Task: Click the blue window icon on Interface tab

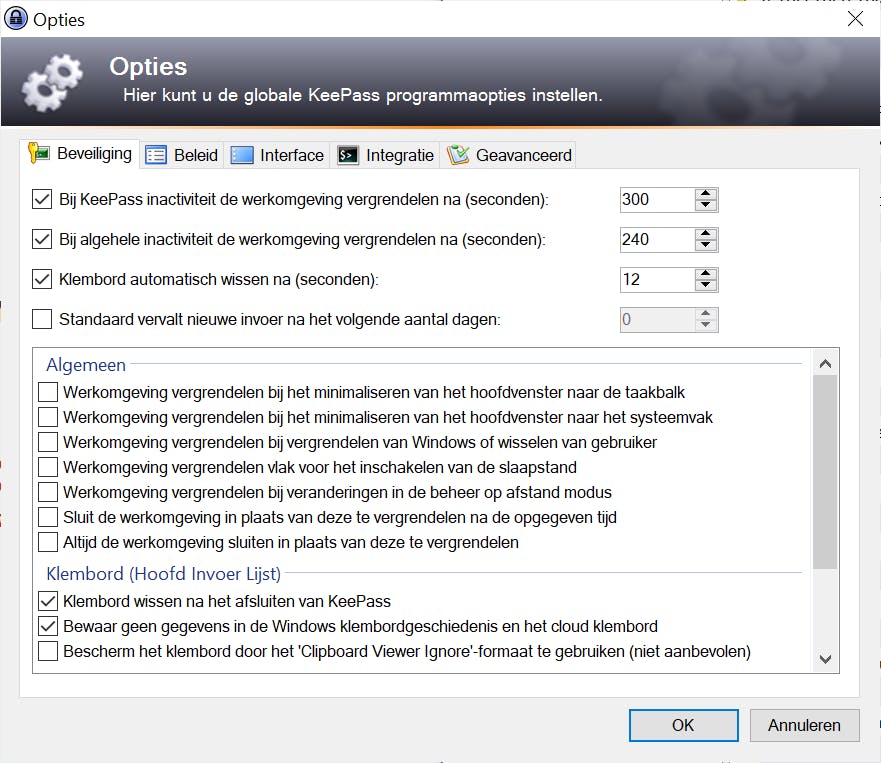Action: 242,155
